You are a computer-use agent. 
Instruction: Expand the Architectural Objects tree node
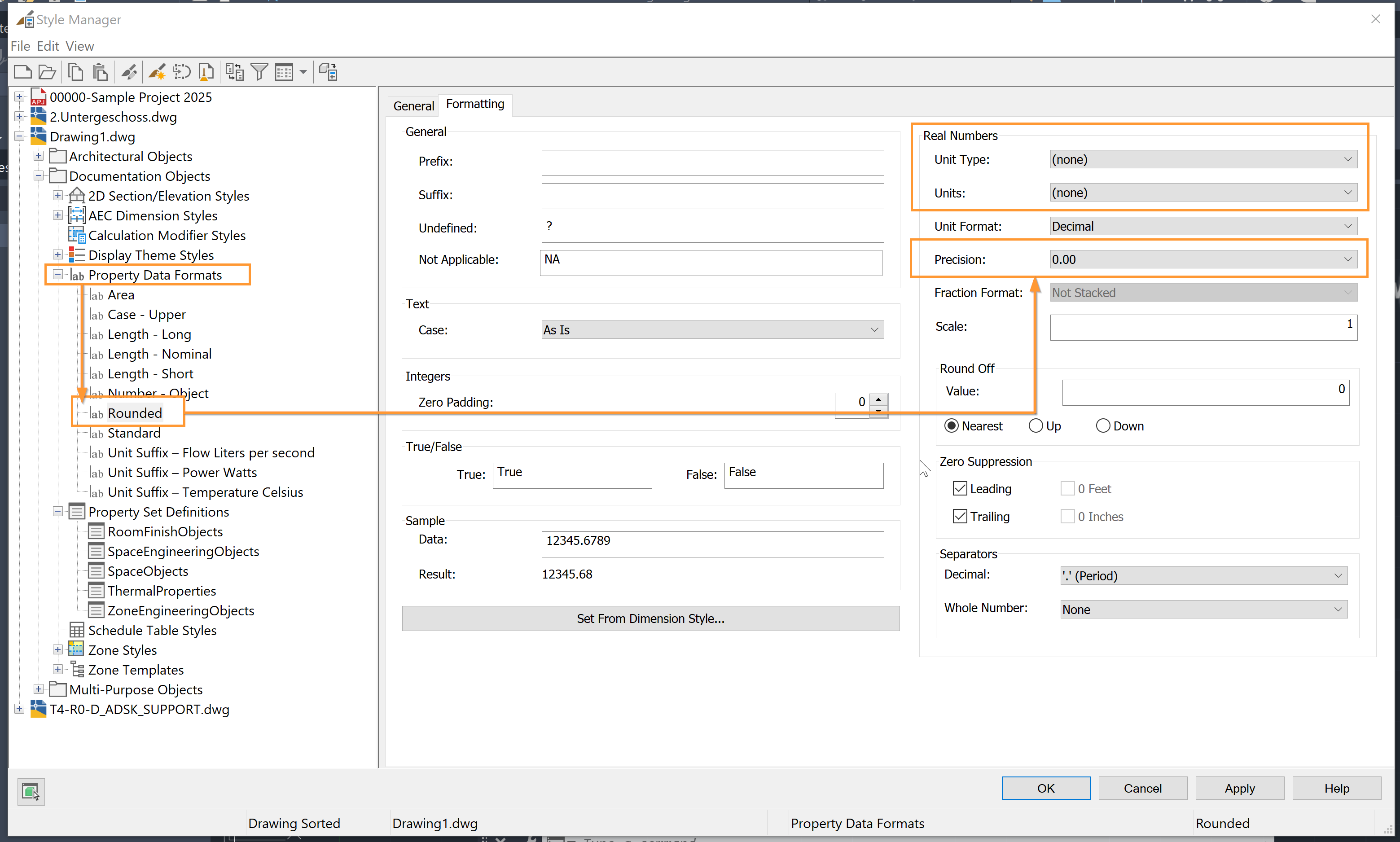pyautogui.click(x=39, y=155)
